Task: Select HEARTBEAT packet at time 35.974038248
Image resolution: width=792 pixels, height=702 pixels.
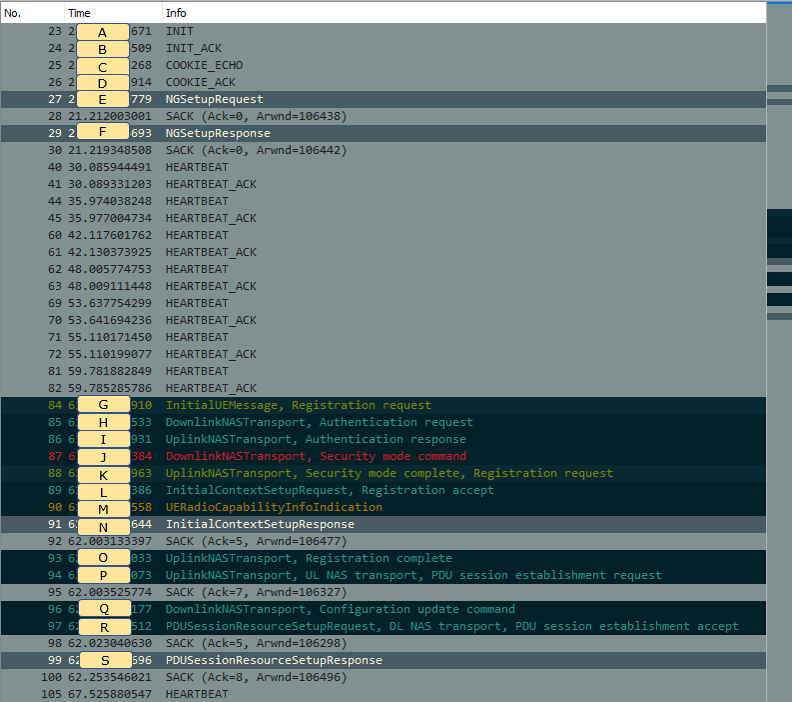Action: point(383,202)
